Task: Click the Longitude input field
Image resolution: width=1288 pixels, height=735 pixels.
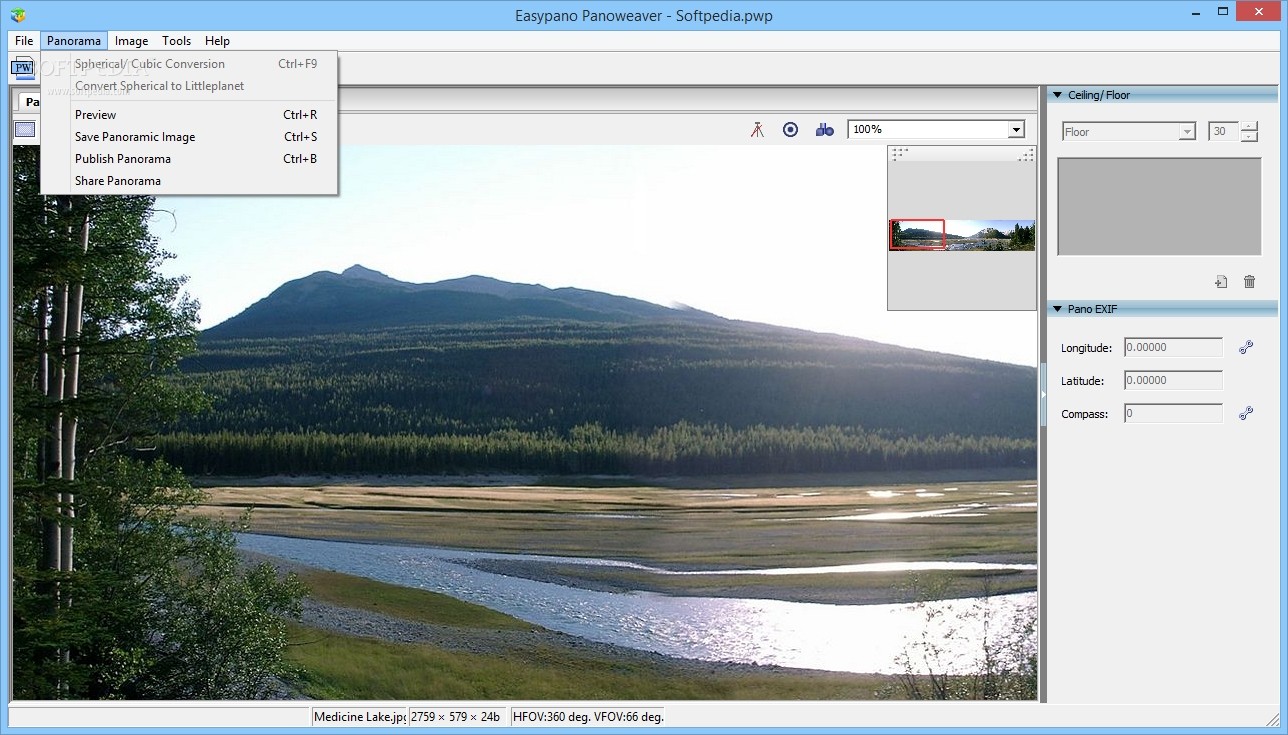Action: click(x=1173, y=347)
